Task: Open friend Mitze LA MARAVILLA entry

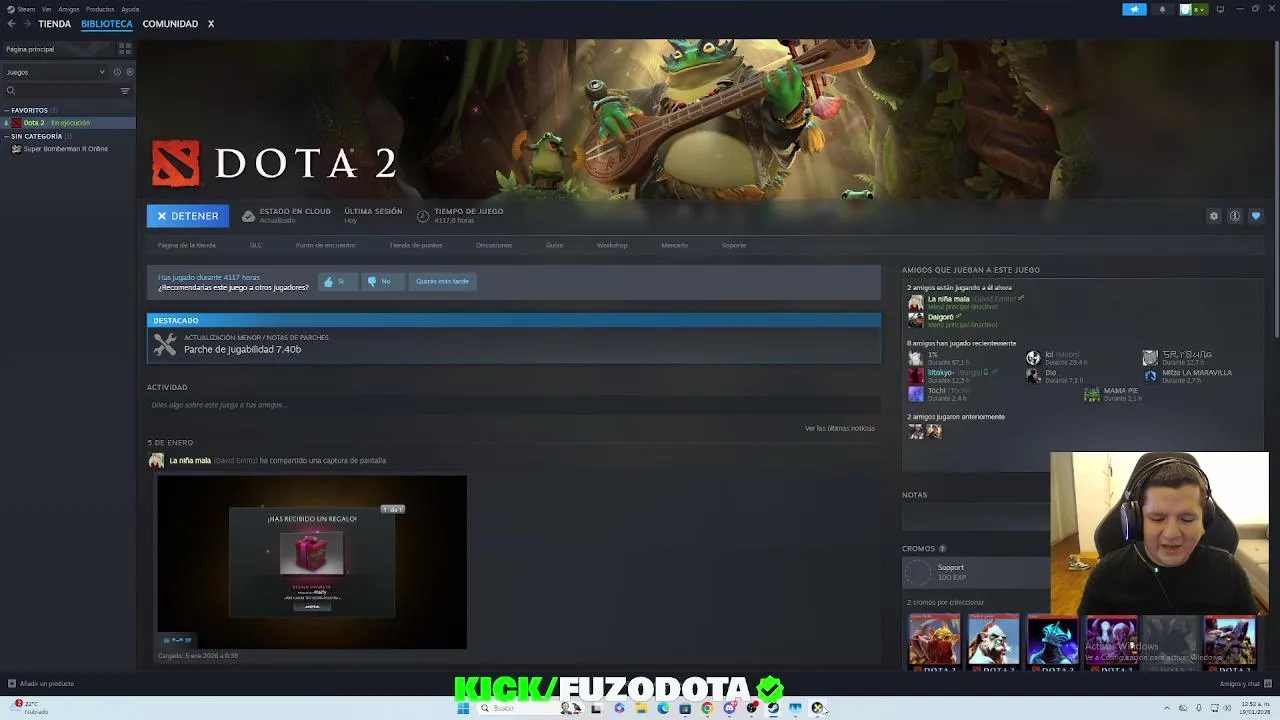Action: point(1189,376)
